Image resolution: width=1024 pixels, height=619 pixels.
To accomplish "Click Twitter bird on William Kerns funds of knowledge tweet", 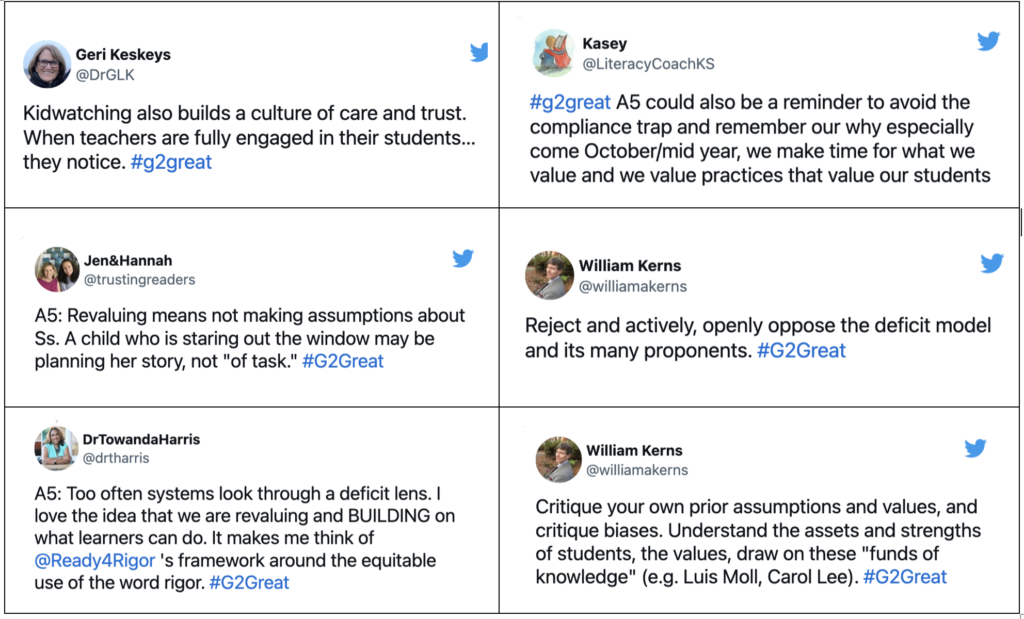I will pos(975,448).
